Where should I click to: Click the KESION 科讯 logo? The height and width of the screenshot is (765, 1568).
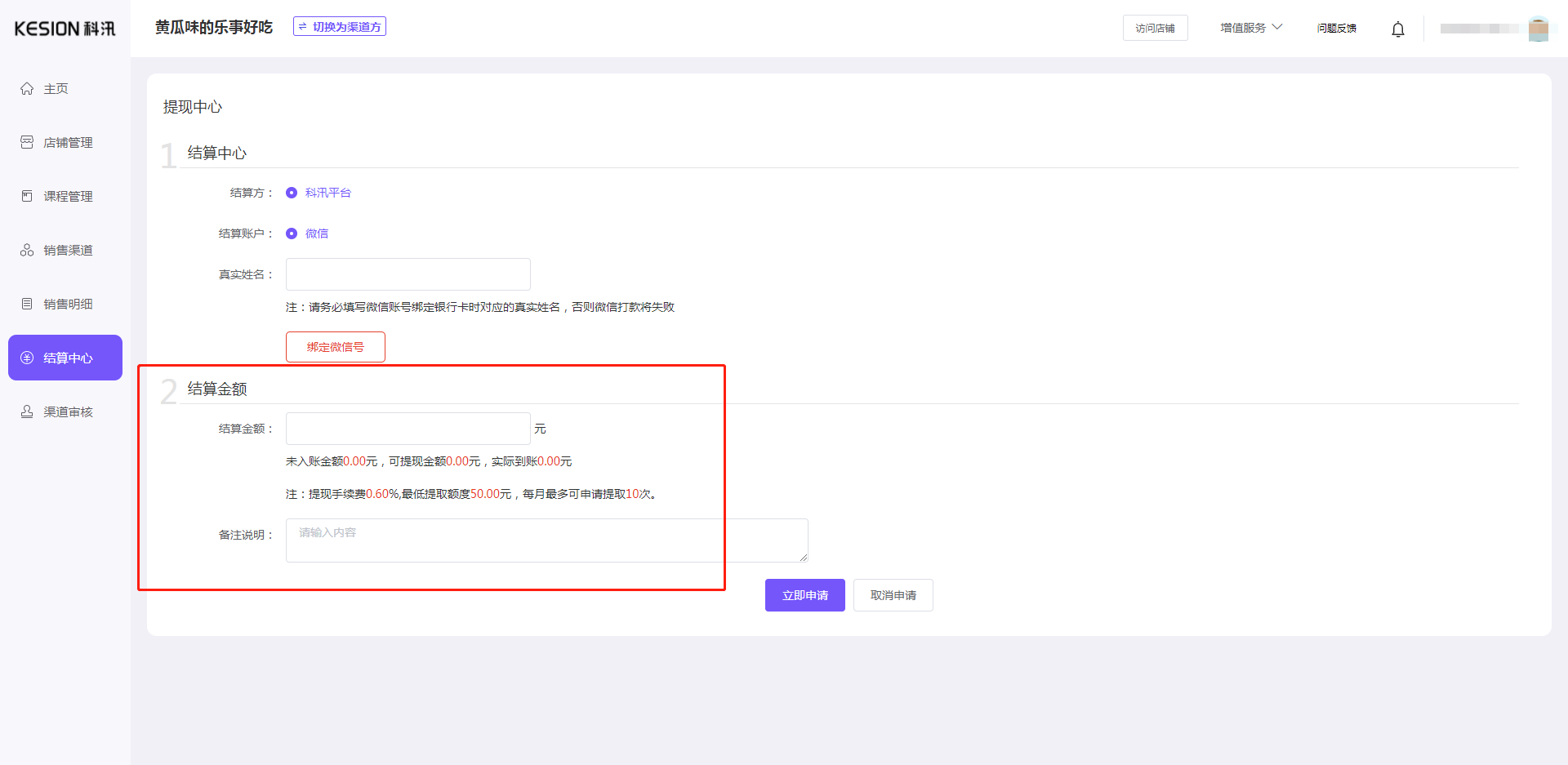[64, 28]
